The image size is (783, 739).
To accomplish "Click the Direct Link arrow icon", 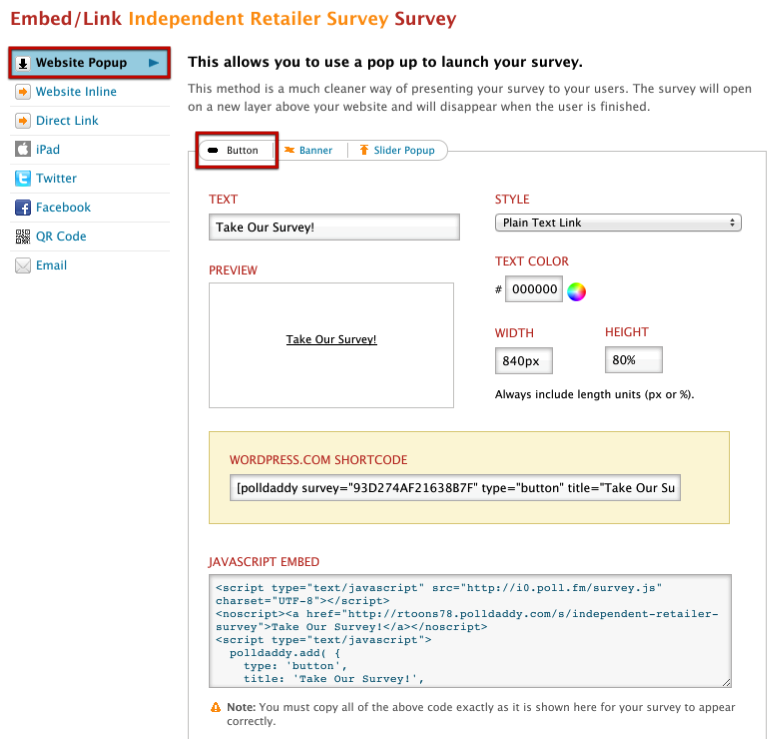I will pyautogui.click(x=22, y=121).
